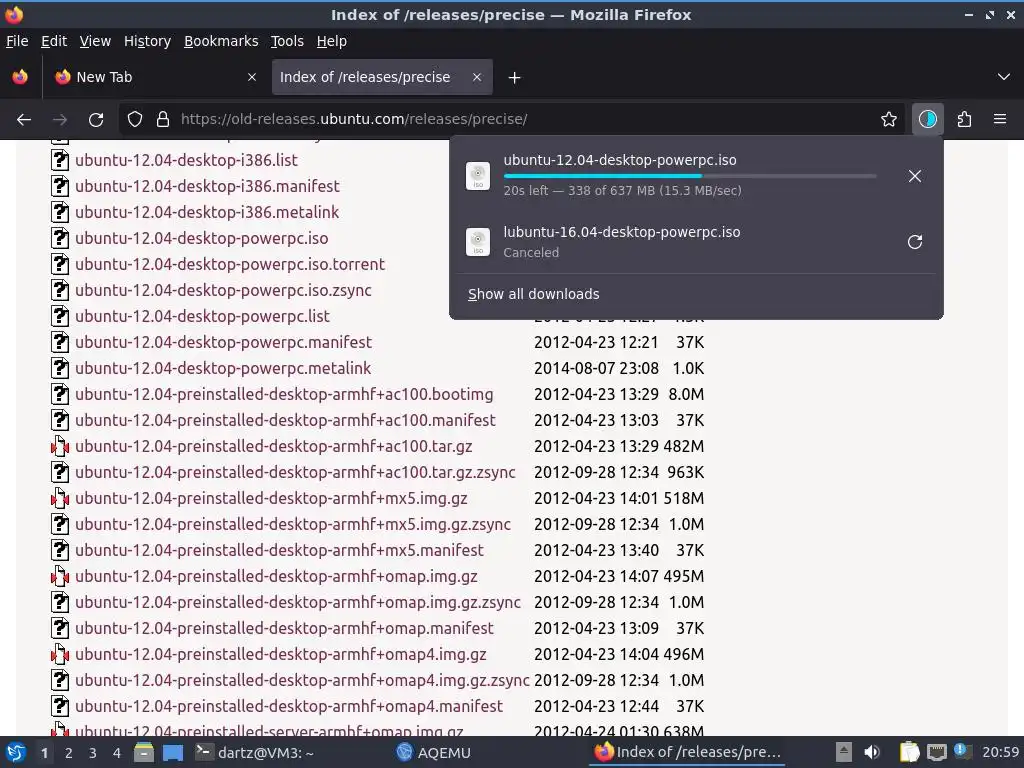The height and width of the screenshot is (768, 1024).
Task: Open Firefox application hamburger menu
Action: pos(1000,120)
